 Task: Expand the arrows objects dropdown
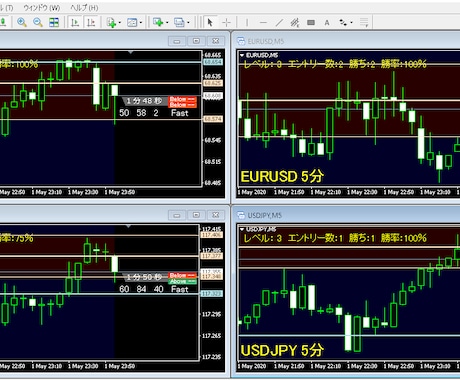click(x=351, y=23)
